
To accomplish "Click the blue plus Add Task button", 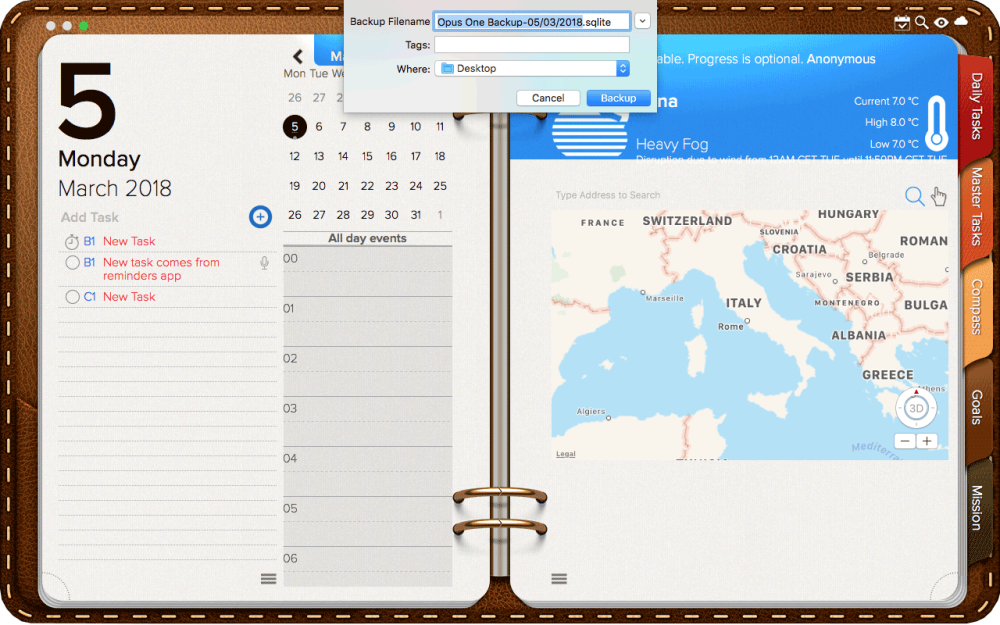I will (x=260, y=217).
